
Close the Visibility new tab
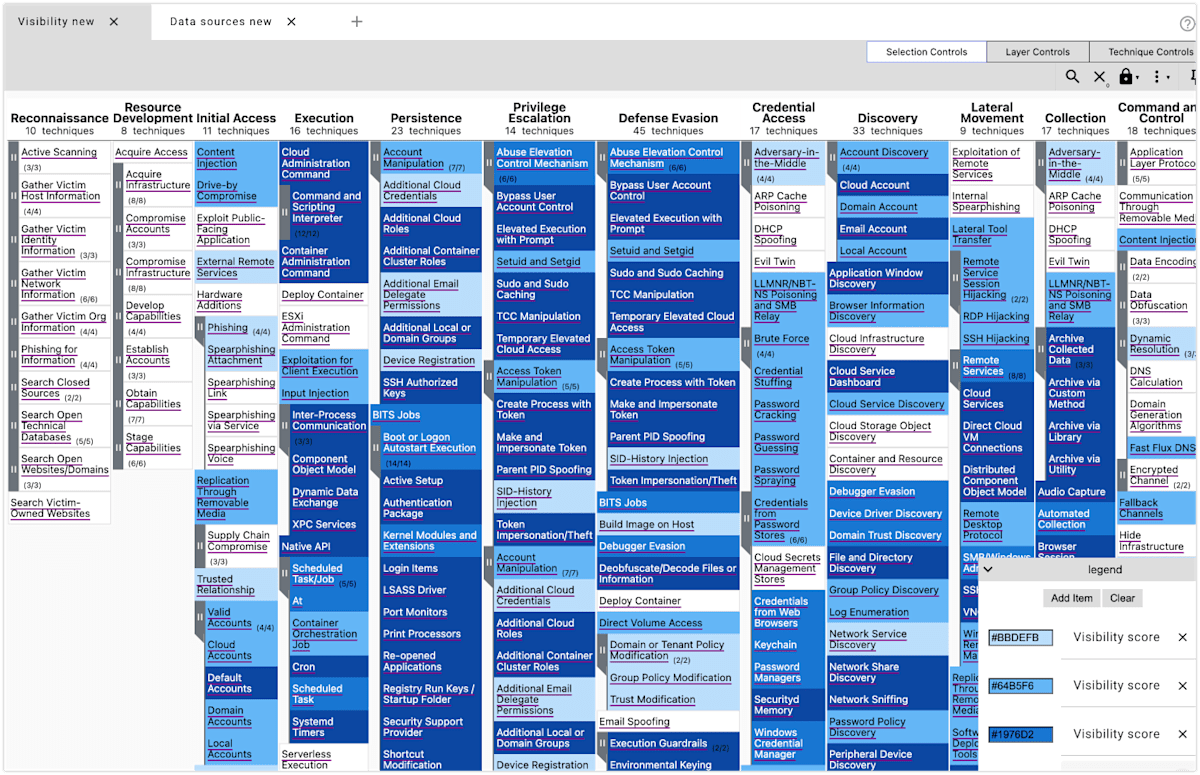114,21
